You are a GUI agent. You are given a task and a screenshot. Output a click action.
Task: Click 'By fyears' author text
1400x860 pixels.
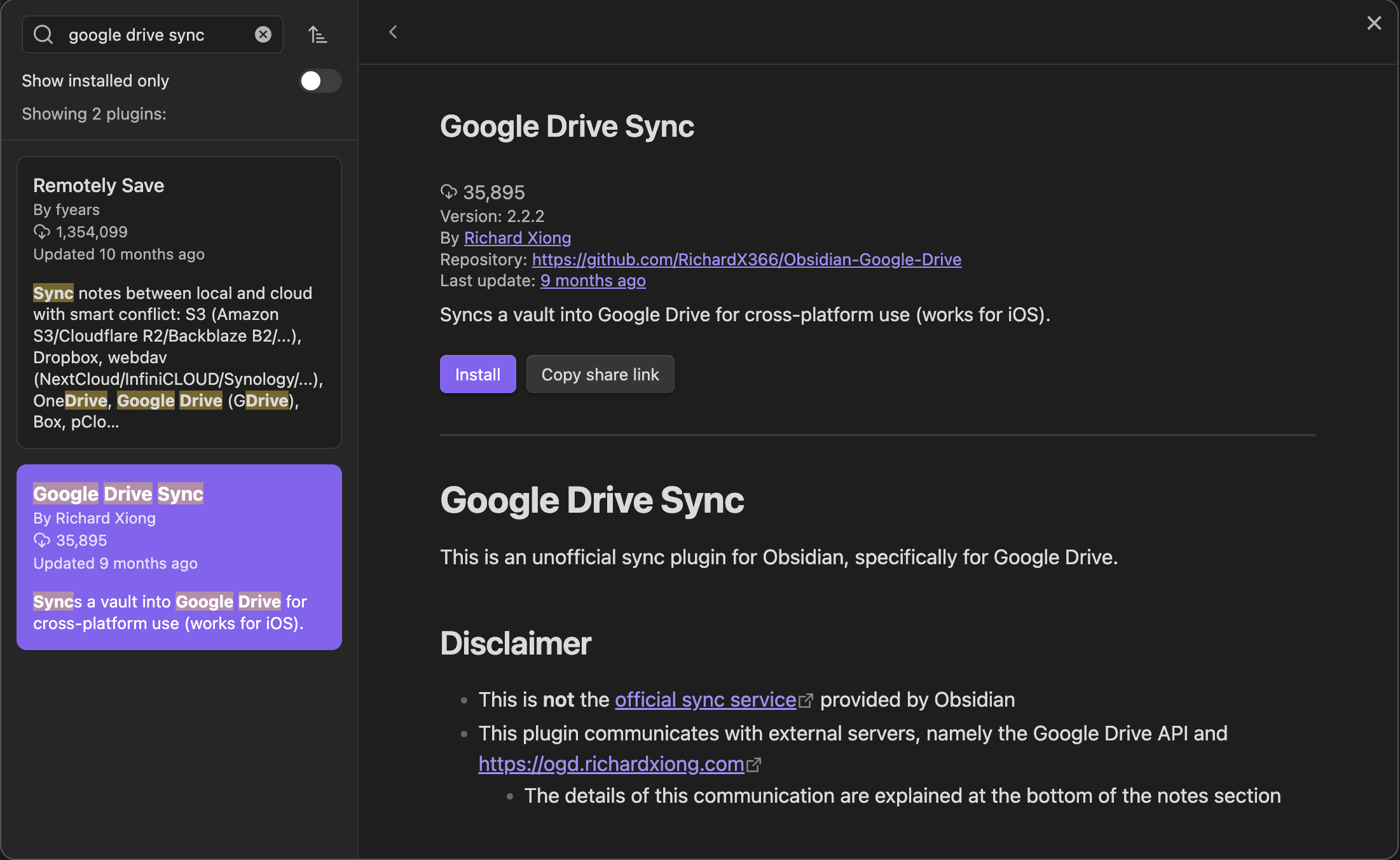[66, 210]
